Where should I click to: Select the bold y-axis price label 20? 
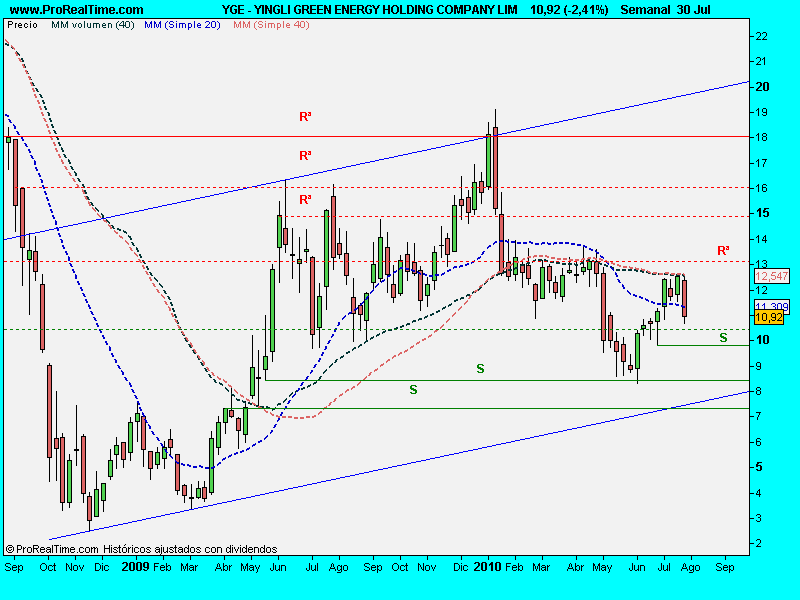click(x=762, y=87)
